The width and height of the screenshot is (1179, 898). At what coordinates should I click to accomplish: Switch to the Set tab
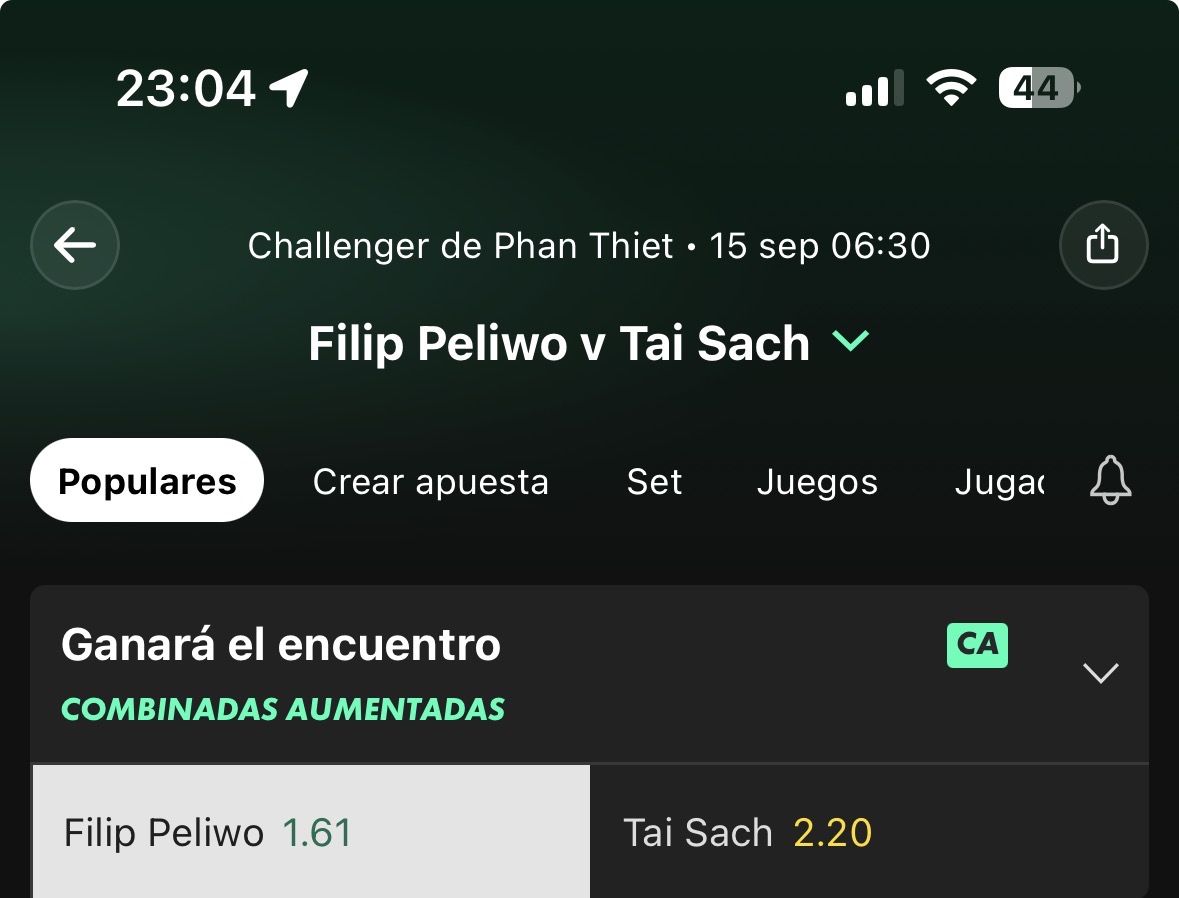pyautogui.click(x=654, y=482)
